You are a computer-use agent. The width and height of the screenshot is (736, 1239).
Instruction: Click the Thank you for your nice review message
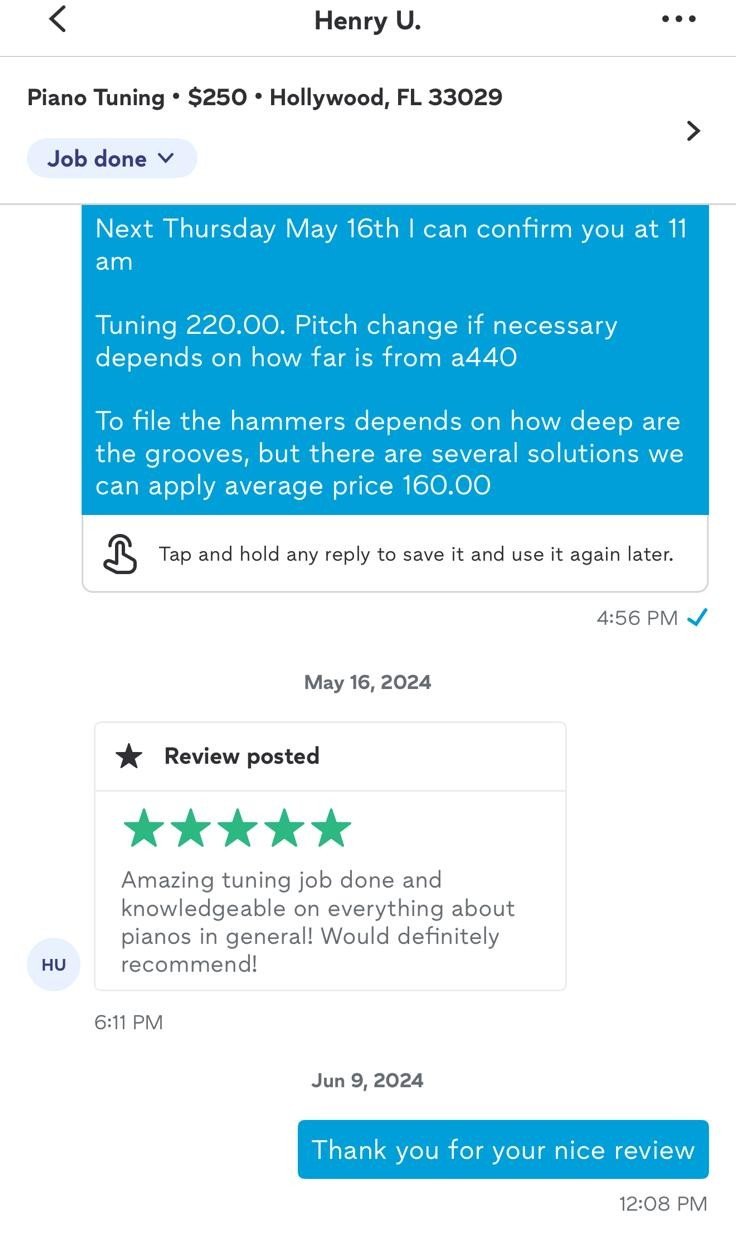pyautogui.click(x=503, y=1150)
